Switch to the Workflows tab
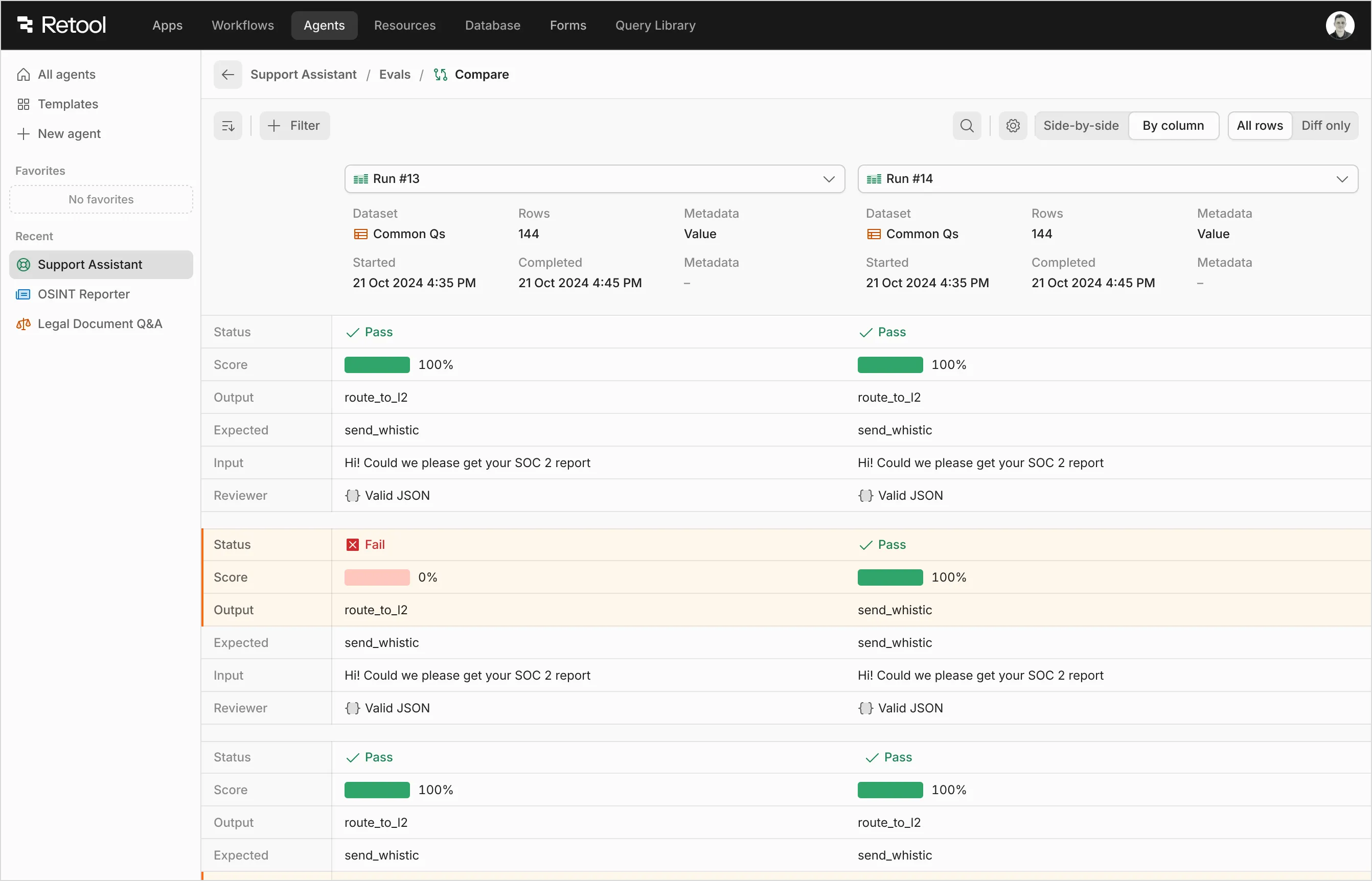The width and height of the screenshot is (1372, 881). (x=242, y=25)
